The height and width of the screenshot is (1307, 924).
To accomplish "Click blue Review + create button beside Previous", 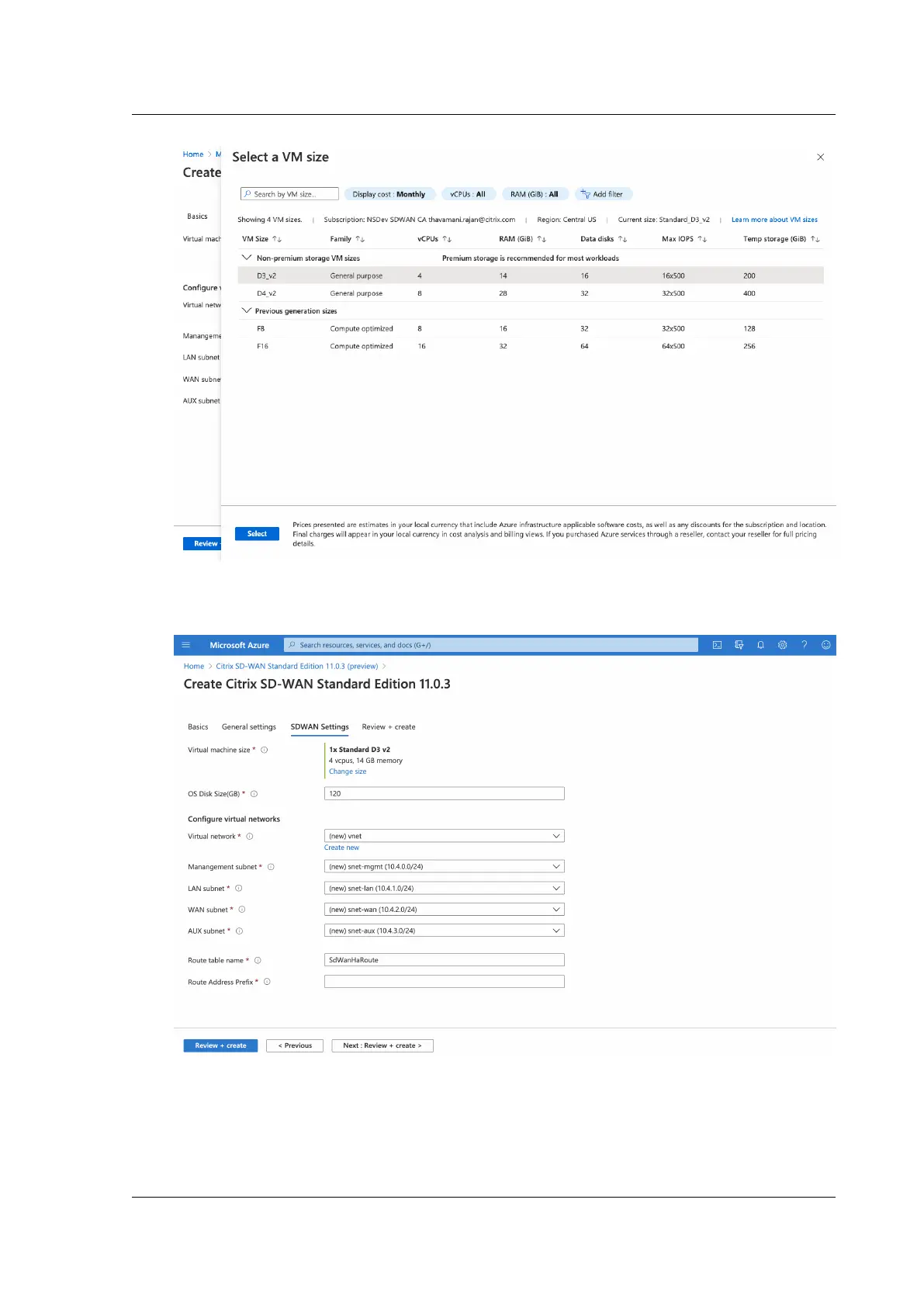I will point(221,1045).
